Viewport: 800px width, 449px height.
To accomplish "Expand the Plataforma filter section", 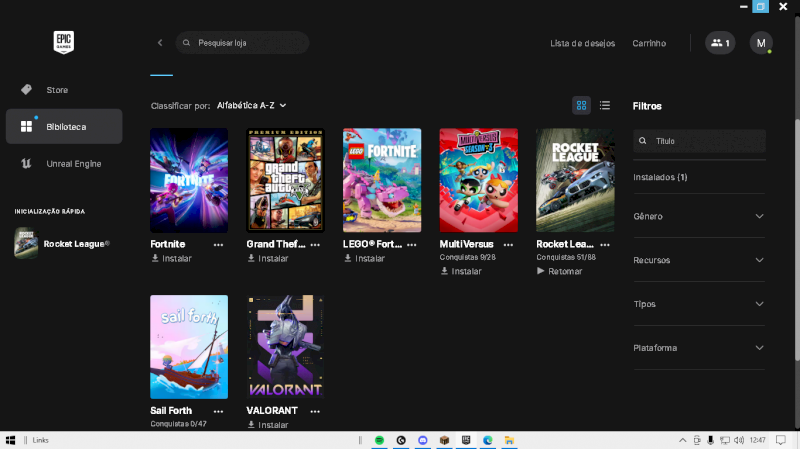I will coord(699,348).
